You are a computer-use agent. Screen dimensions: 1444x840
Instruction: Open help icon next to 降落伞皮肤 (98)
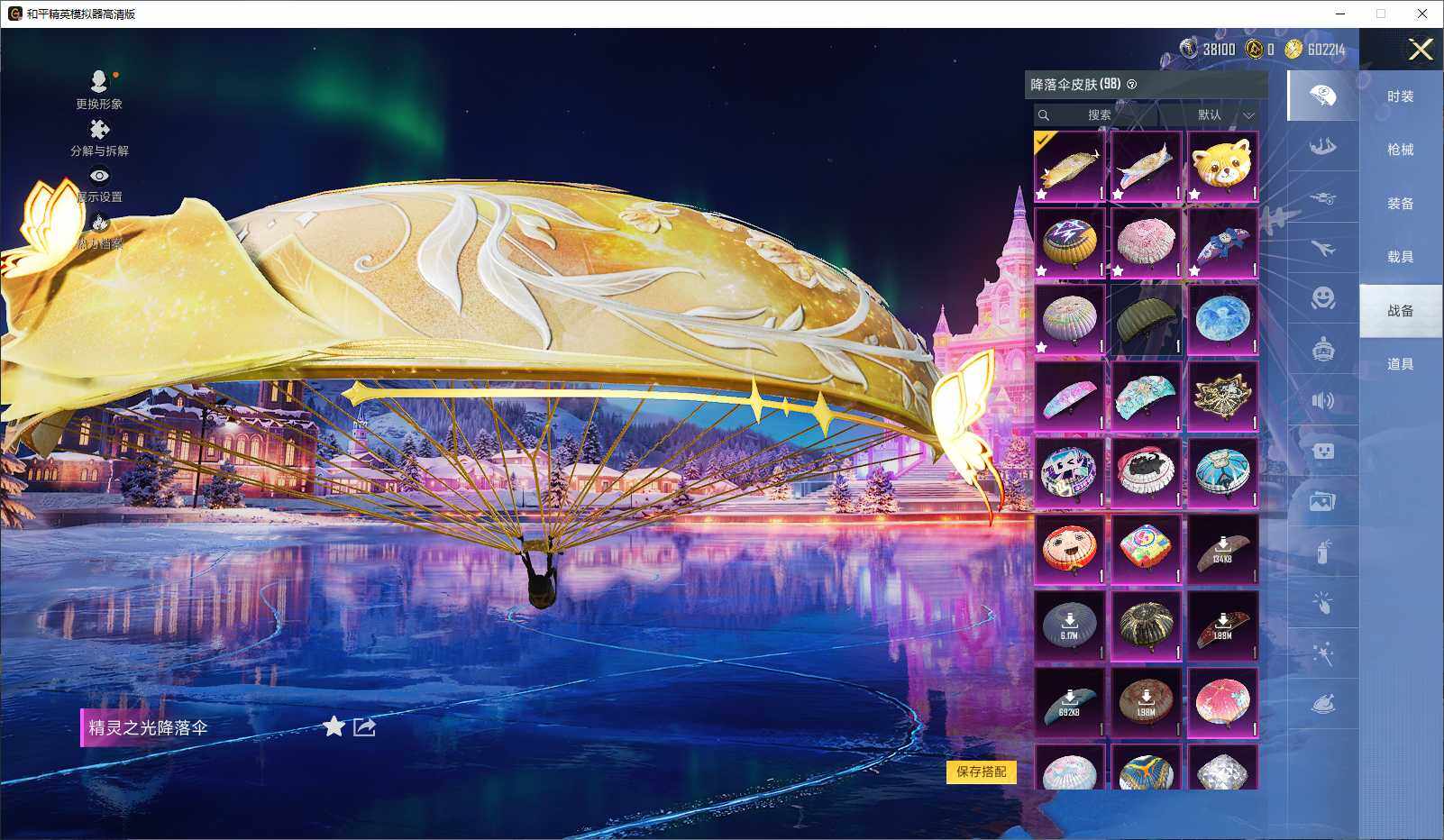pyautogui.click(x=1132, y=85)
